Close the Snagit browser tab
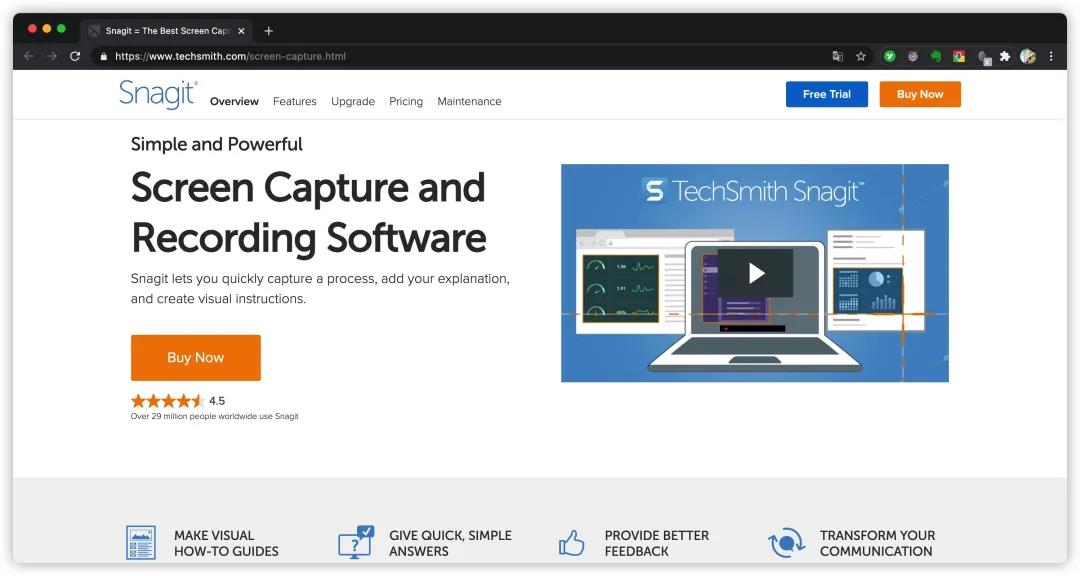The height and width of the screenshot is (576, 1080). pos(241,31)
